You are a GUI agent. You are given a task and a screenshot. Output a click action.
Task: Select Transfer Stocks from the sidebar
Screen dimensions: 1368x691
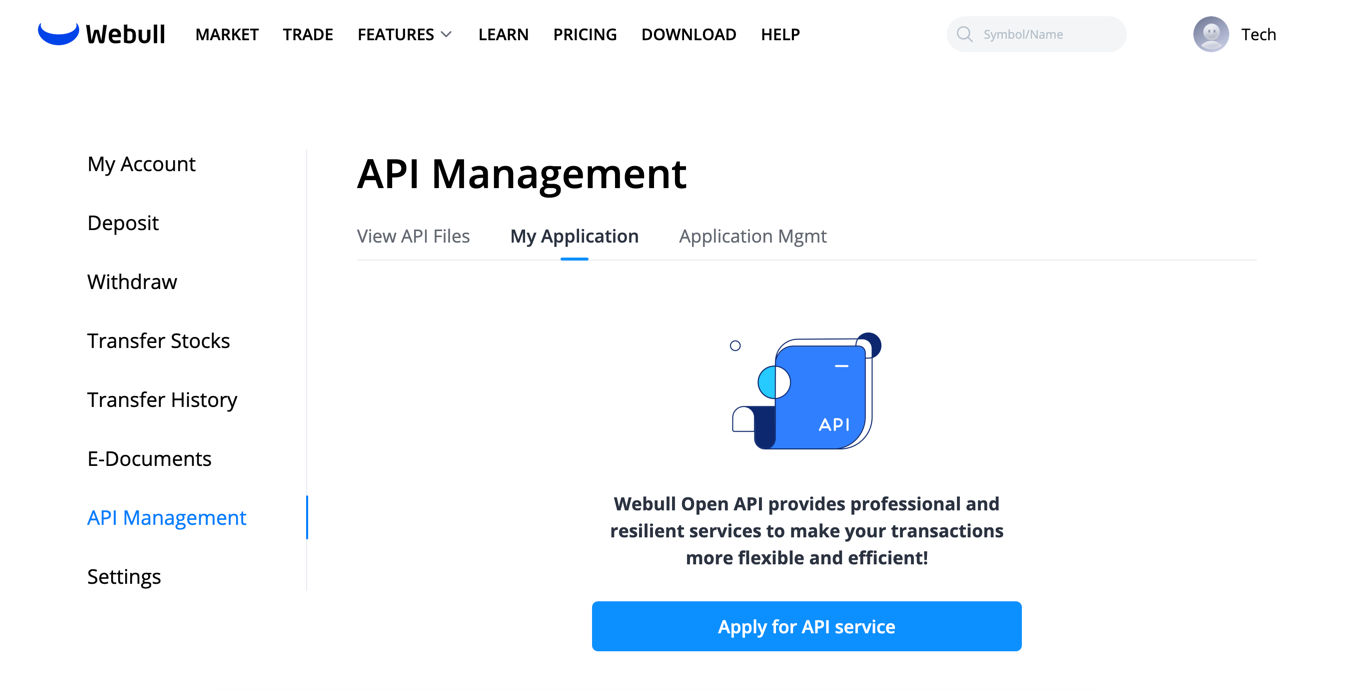tap(158, 341)
